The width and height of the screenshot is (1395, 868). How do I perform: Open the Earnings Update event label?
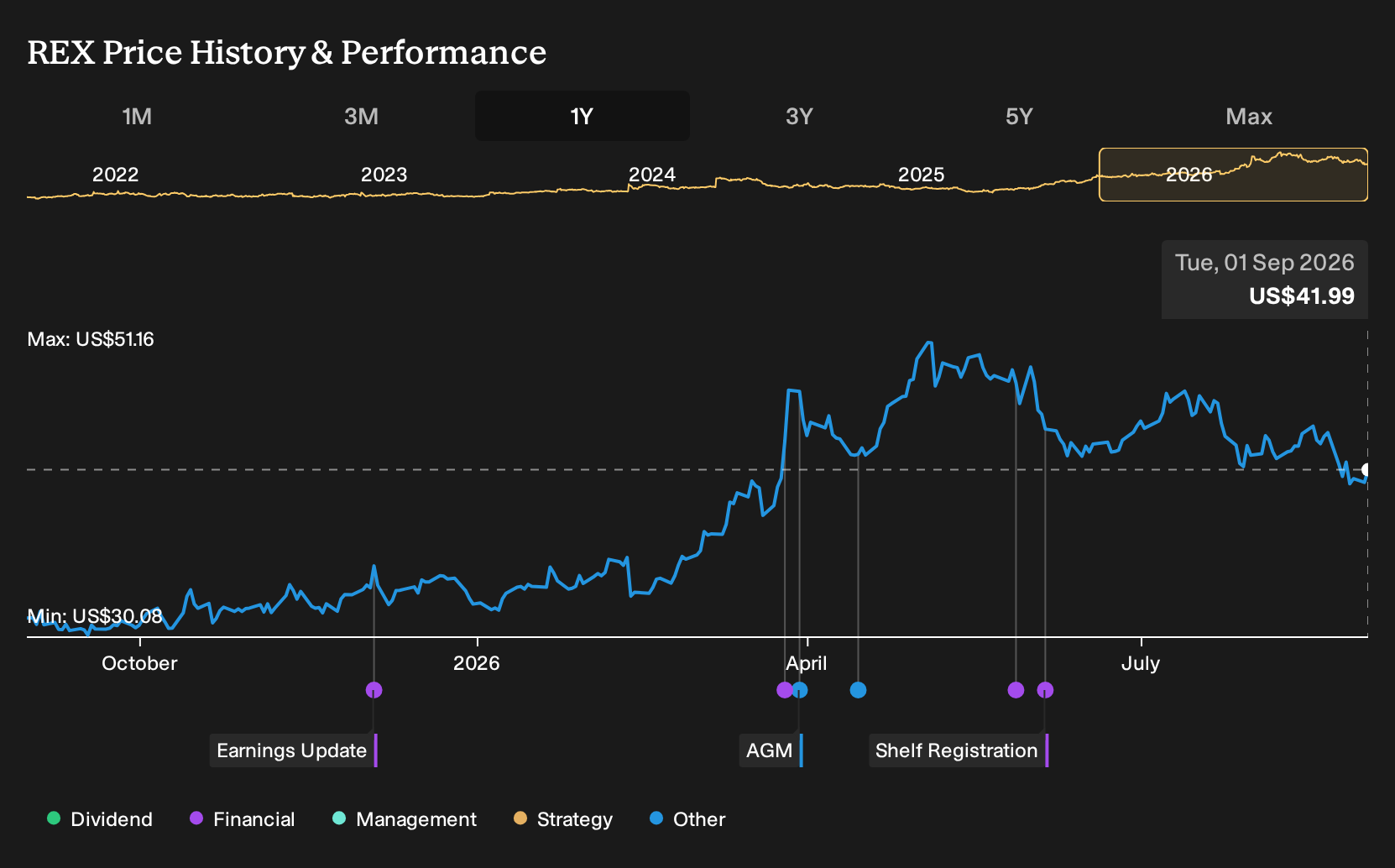293,750
